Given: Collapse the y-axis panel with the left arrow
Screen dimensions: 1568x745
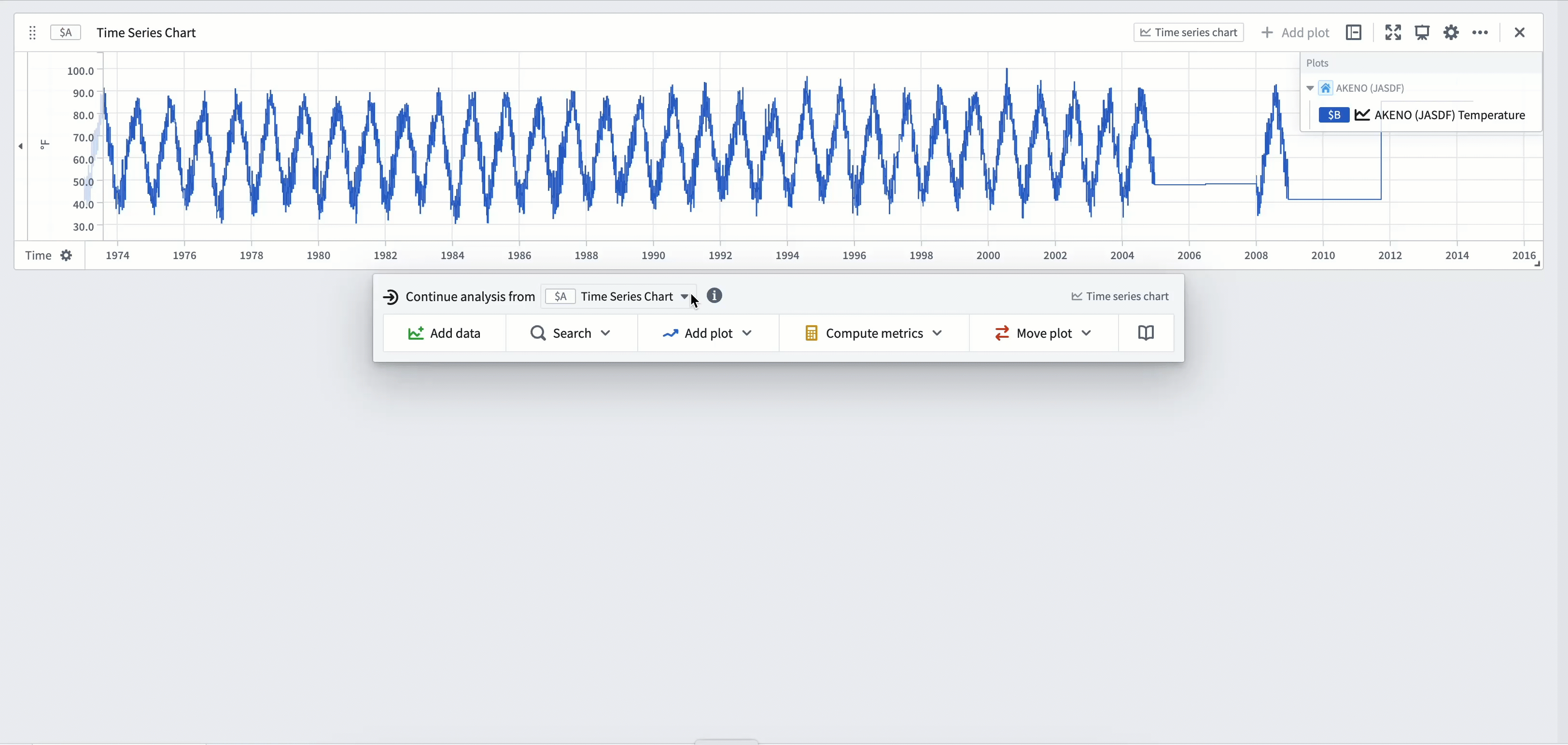Looking at the screenshot, I should coord(21,146).
